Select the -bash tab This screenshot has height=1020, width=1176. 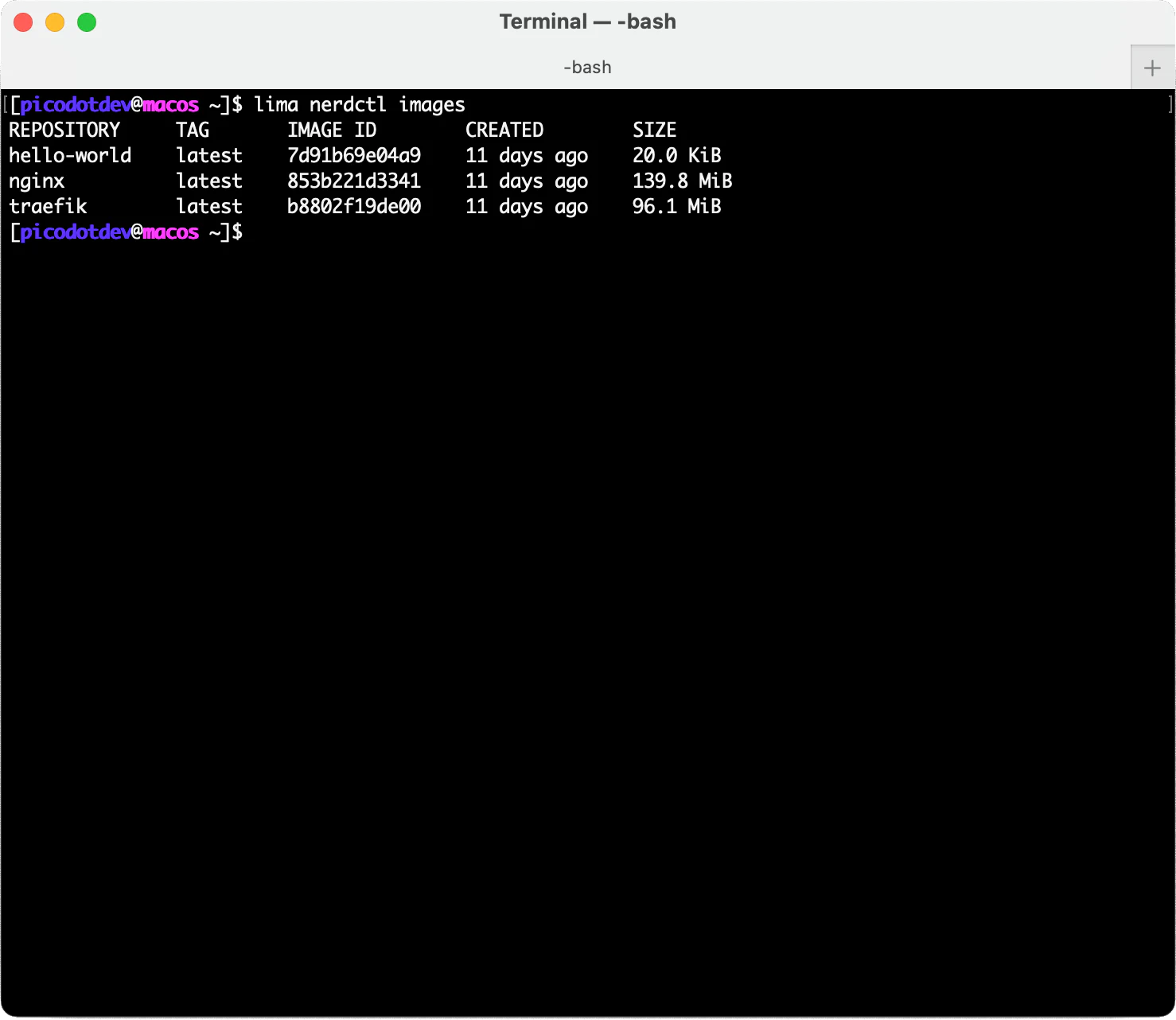point(587,68)
